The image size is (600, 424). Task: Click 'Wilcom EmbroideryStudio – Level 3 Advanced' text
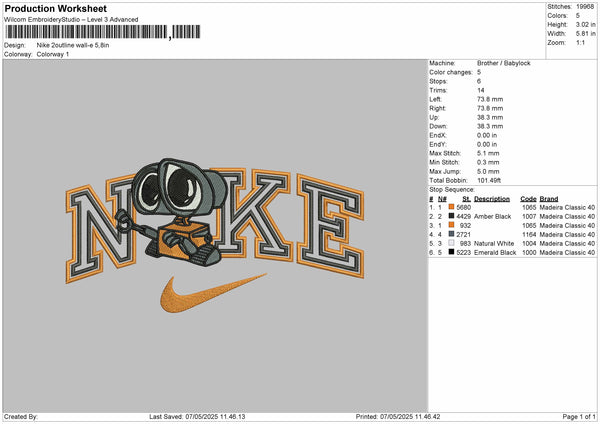[x=71, y=20]
